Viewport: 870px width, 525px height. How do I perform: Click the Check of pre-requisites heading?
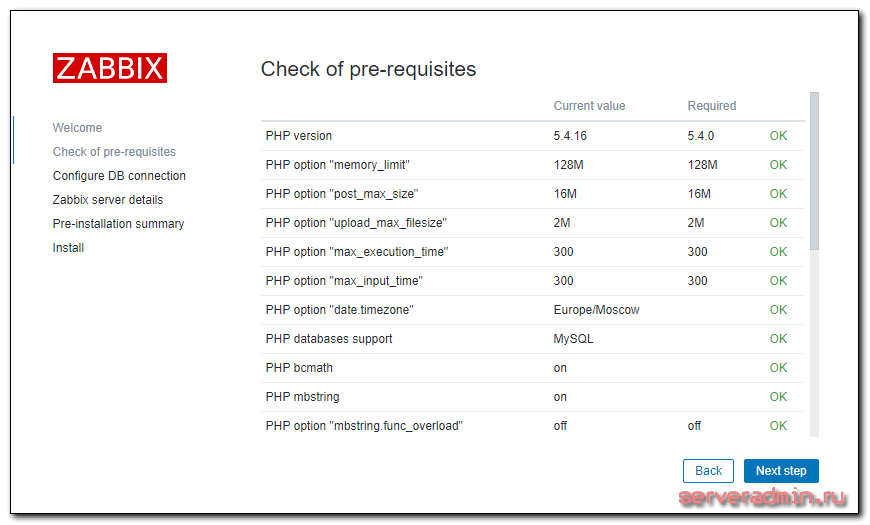click(368, 69)
